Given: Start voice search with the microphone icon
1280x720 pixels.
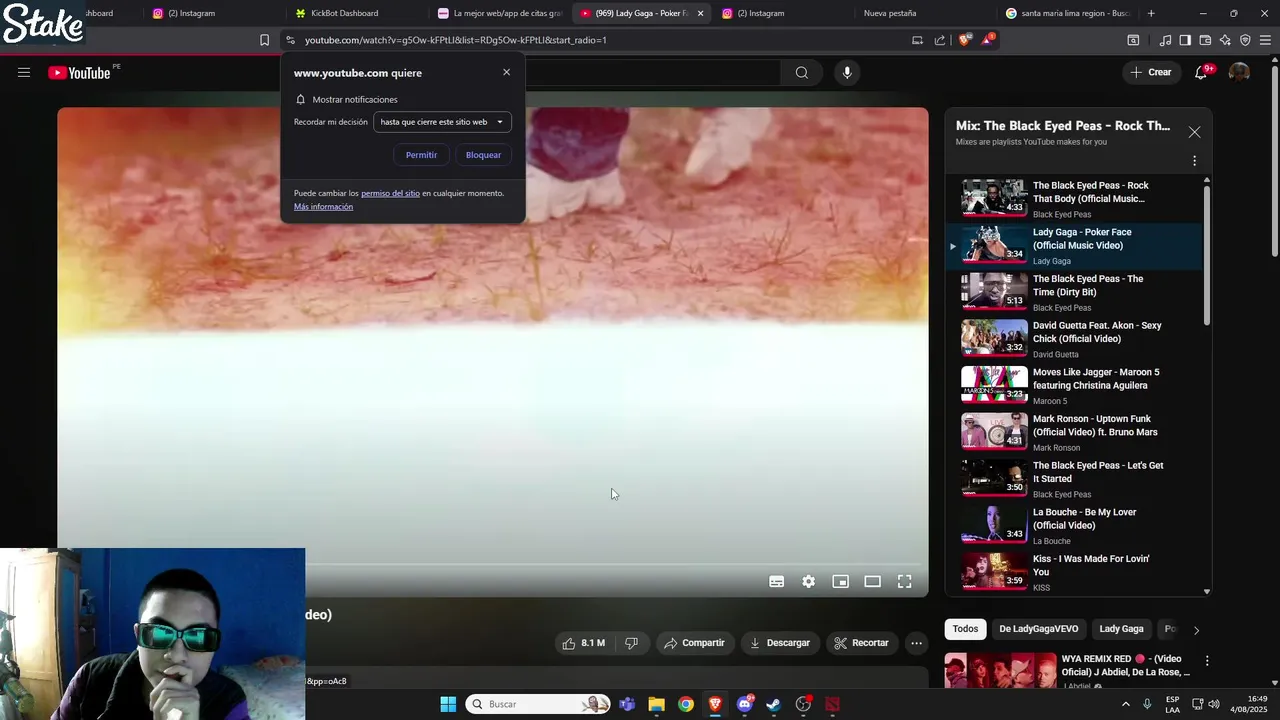Looking at the screenshot, I should (x=847, y=72).
